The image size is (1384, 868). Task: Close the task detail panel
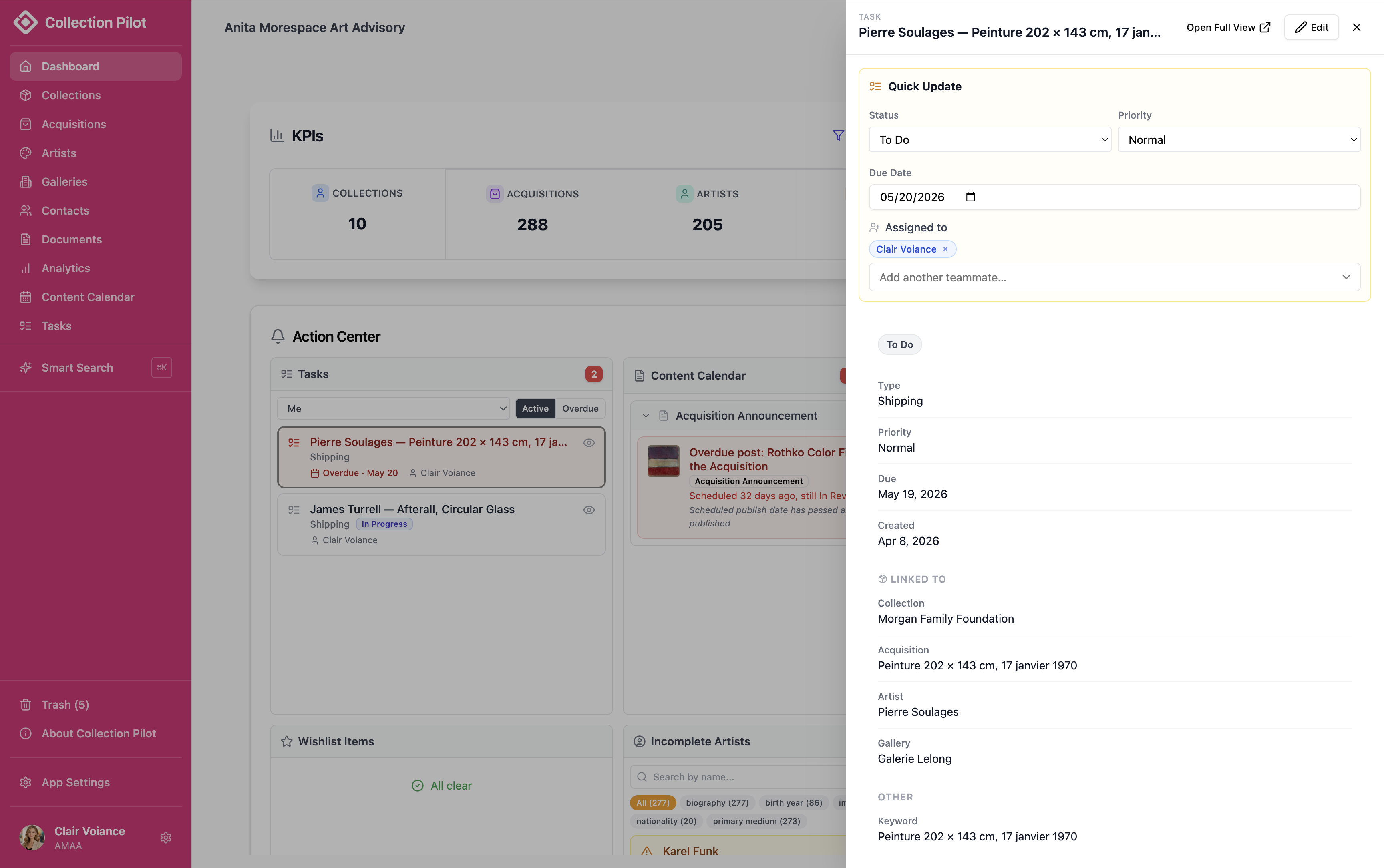coord(1356,28)
